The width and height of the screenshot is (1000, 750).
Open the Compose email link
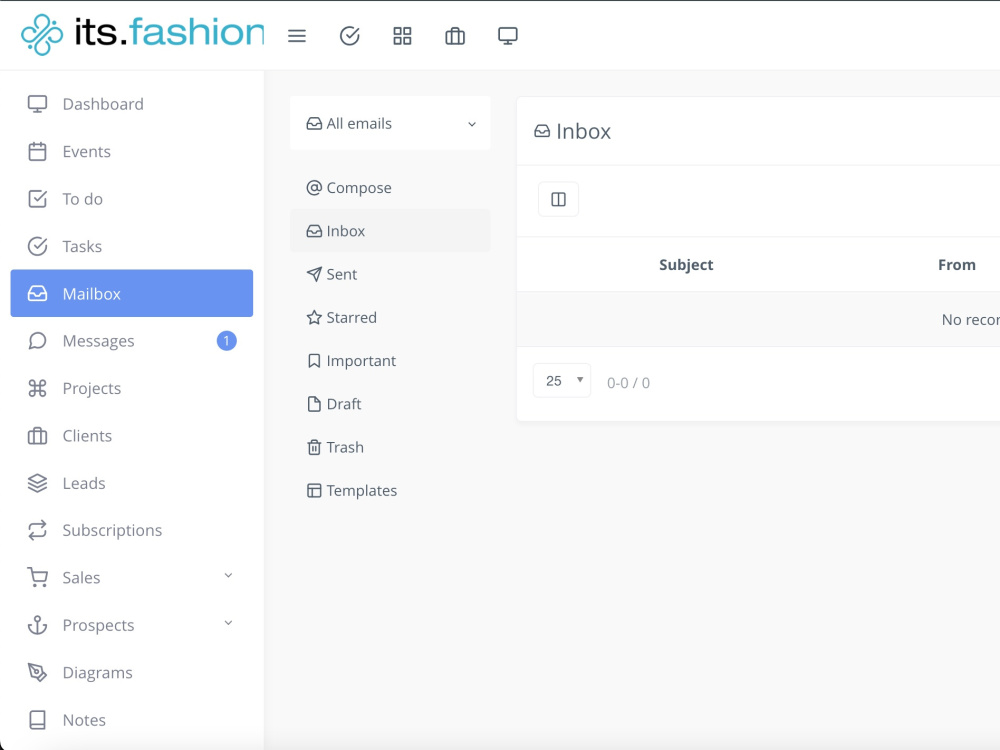(x=359, y=188)
